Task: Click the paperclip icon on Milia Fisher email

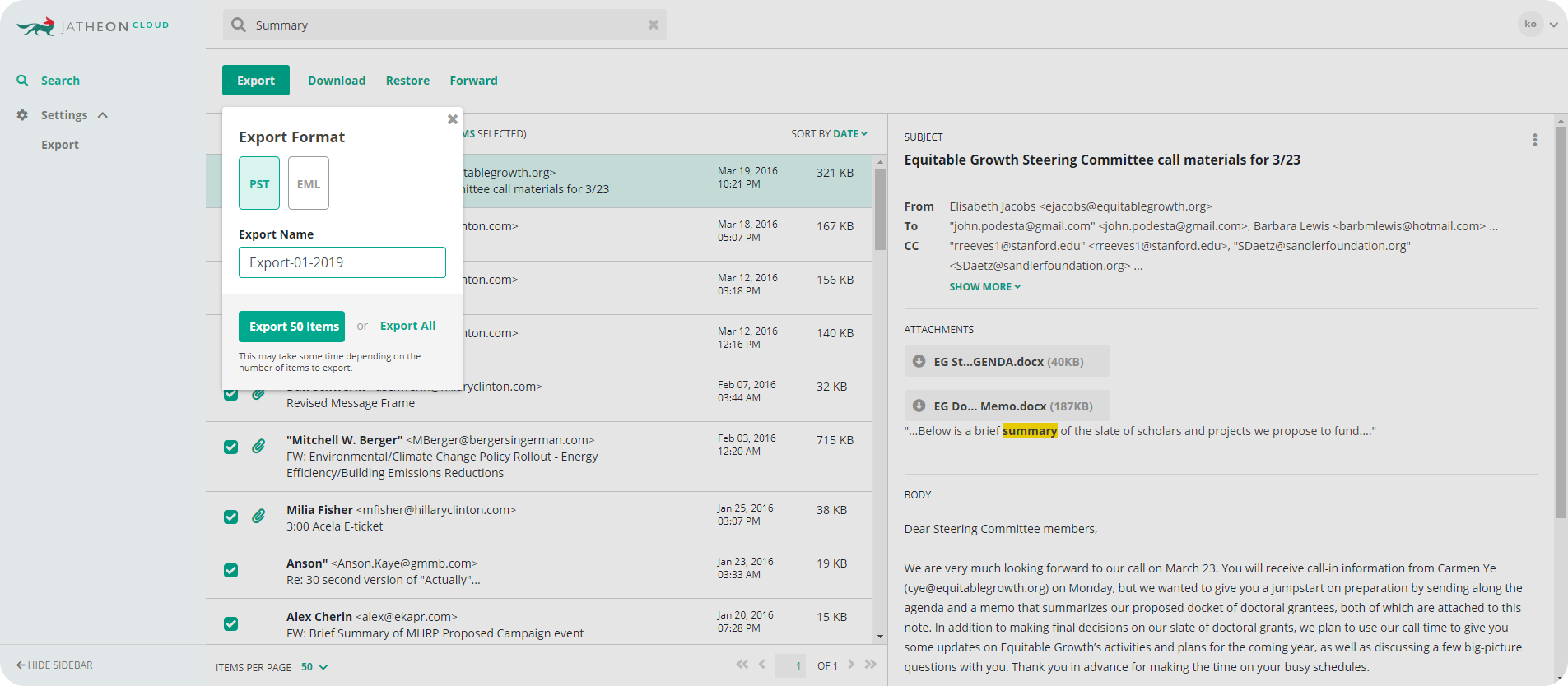Action: (258, 516)
